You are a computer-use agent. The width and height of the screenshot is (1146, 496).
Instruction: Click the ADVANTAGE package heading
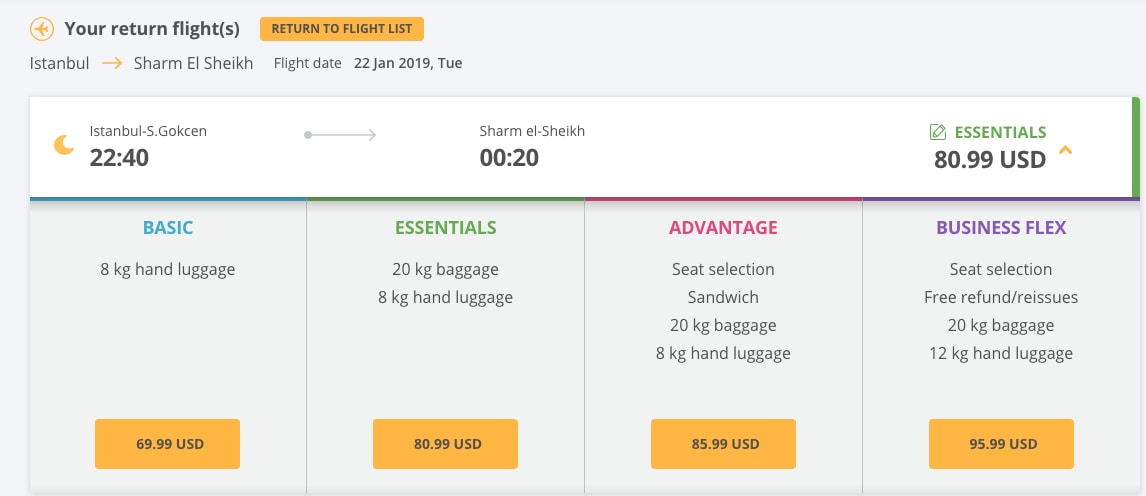pyautogui.click(x=724, y=227)
